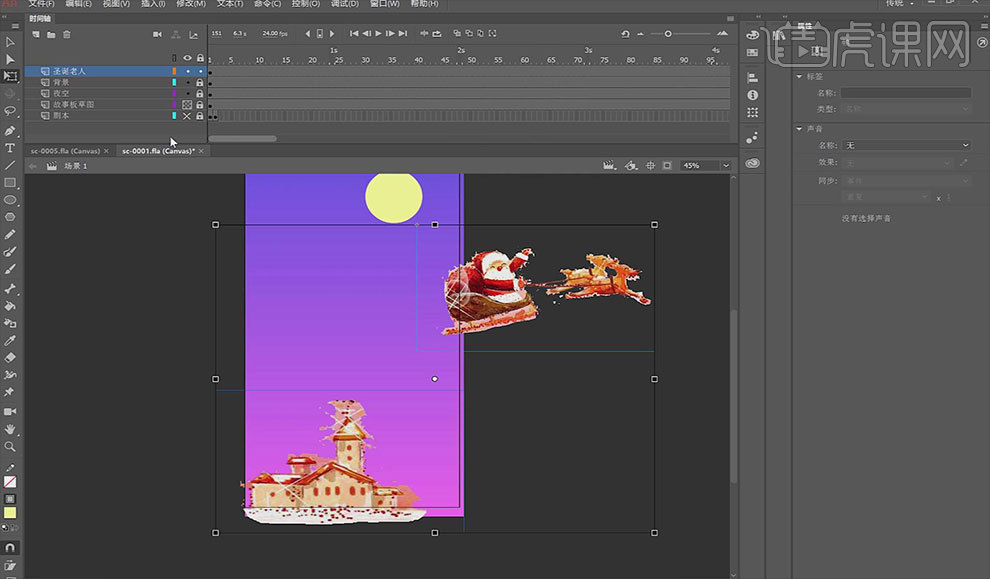Toggle snap to objects magnet

[x=9, y=547]
